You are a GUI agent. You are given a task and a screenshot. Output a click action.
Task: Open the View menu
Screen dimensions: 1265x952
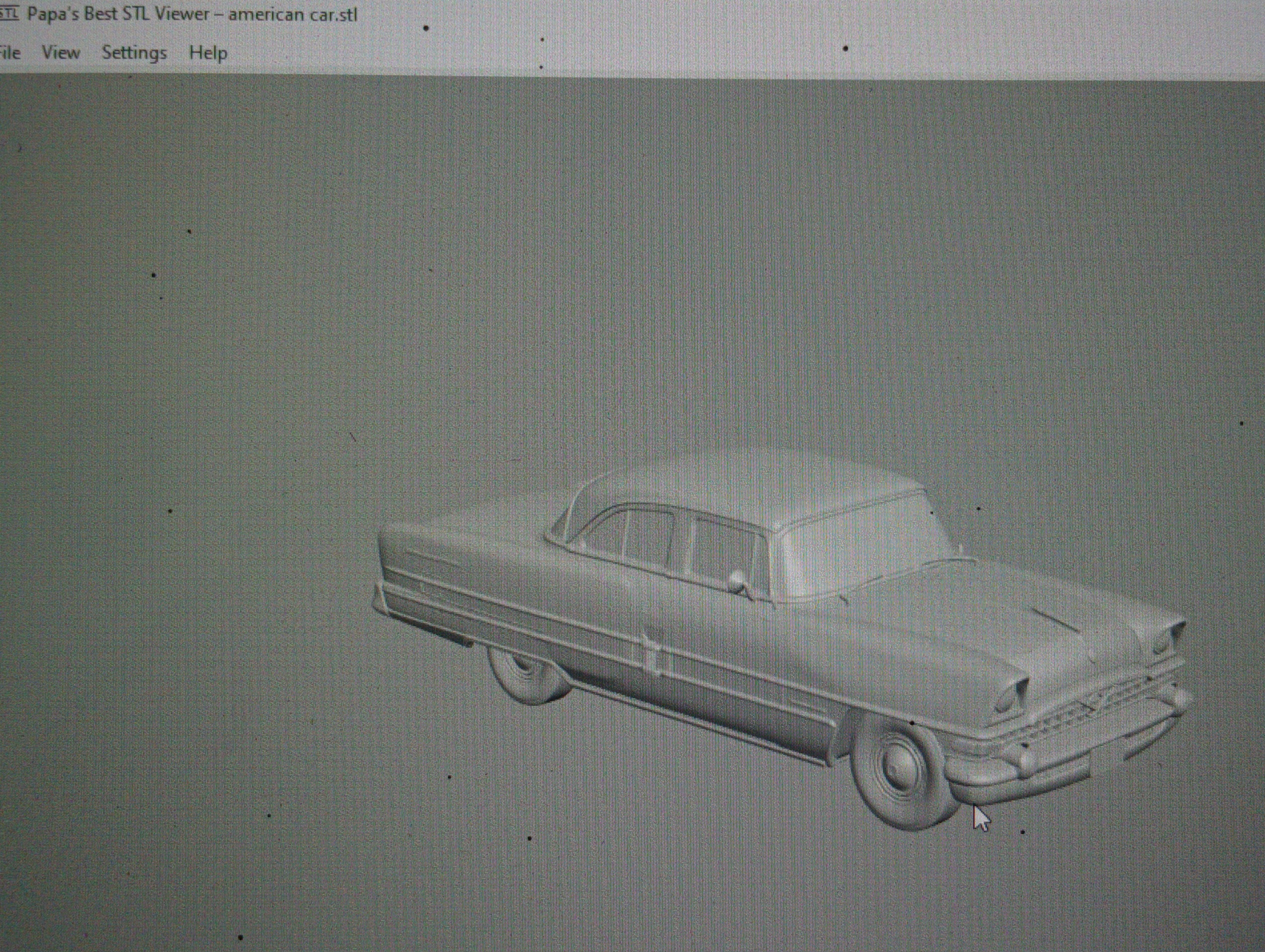pos(60,53)
